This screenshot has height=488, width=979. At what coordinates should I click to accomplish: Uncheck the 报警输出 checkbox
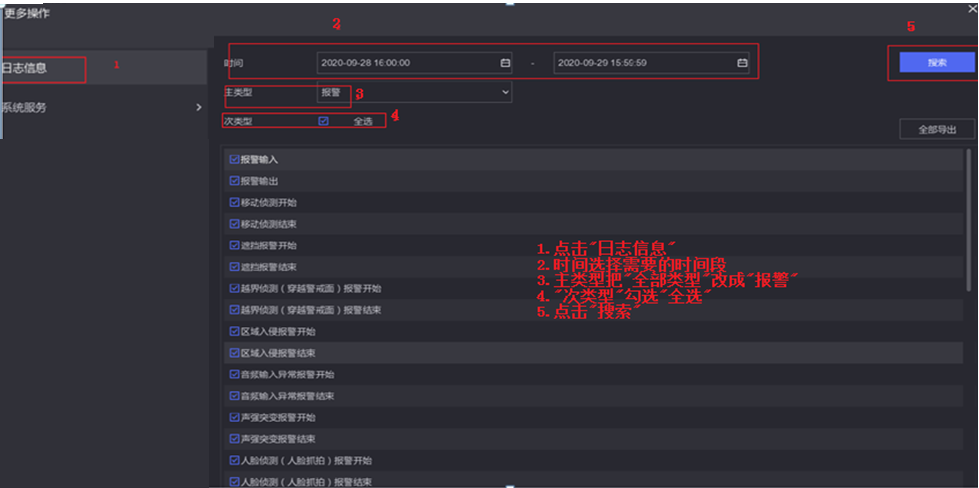point(234,181)
